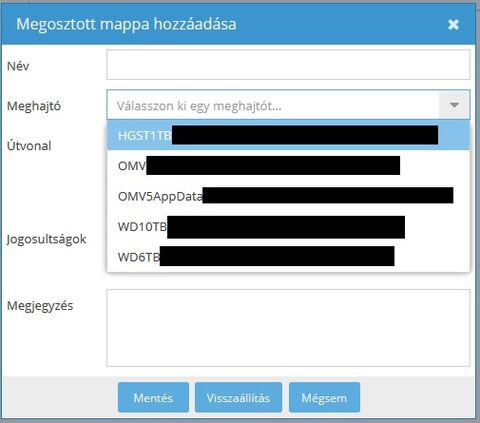Click the Név label
Screen dimensions: 480x423
(x=18, y=66)
